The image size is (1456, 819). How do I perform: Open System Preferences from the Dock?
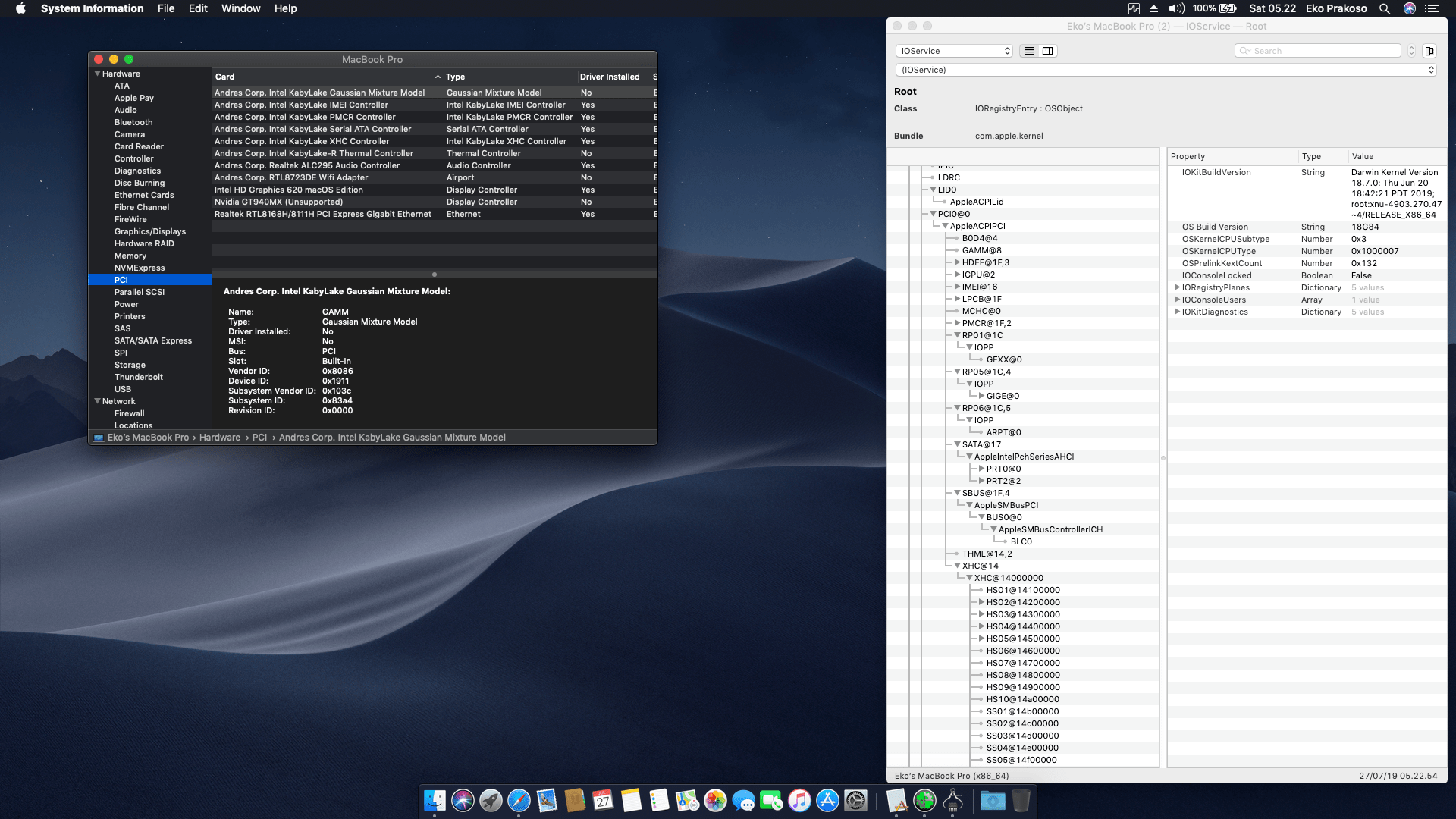855,800
